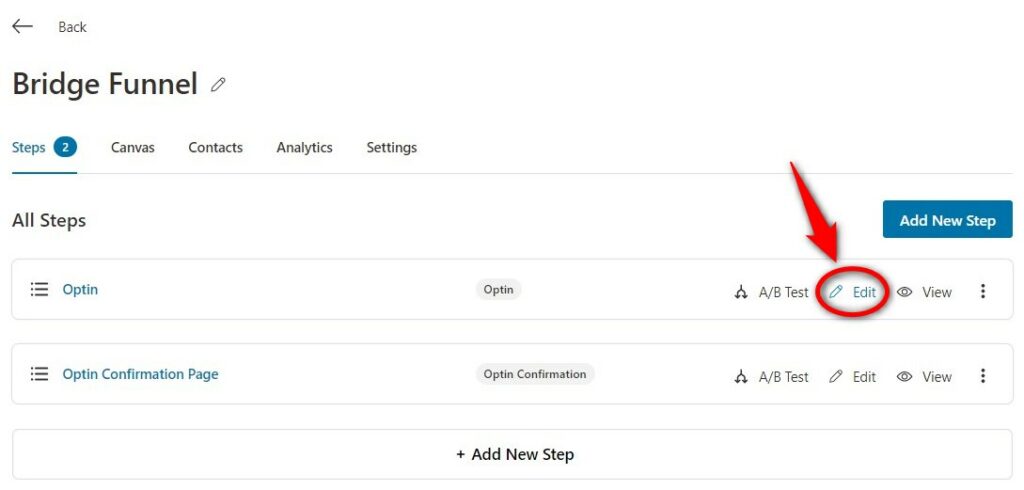Screen dimensions: 1024x490
Task: Click the eye View icon for Optin step
Action: tap(904, 292)
